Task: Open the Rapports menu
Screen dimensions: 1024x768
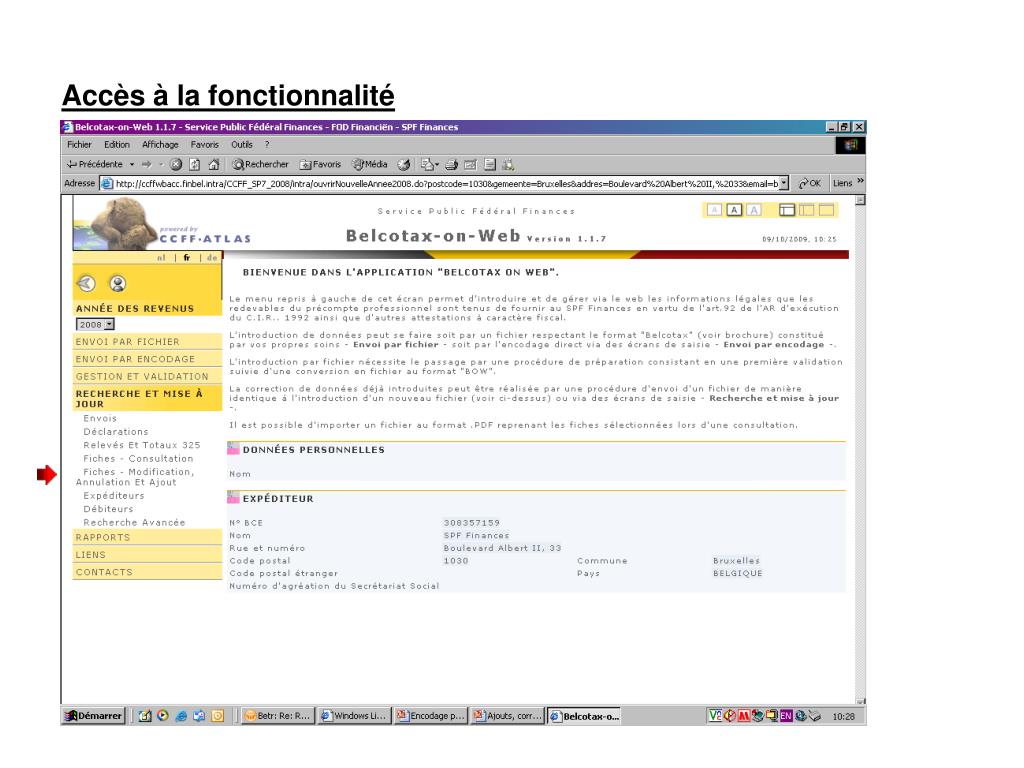Action: [148, 537]
